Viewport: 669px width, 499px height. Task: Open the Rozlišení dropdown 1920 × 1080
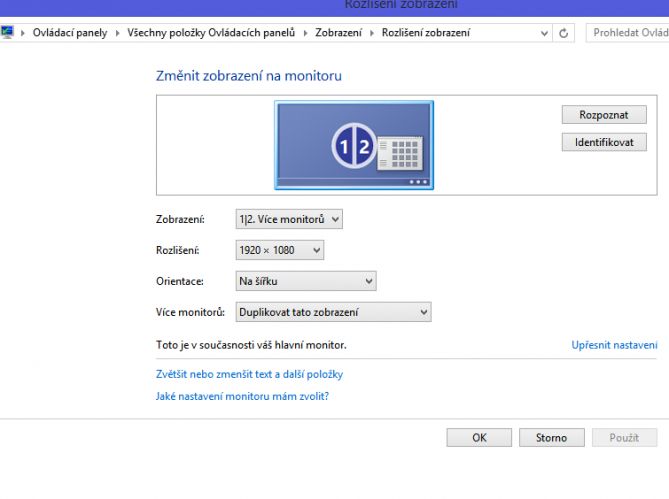279,250
